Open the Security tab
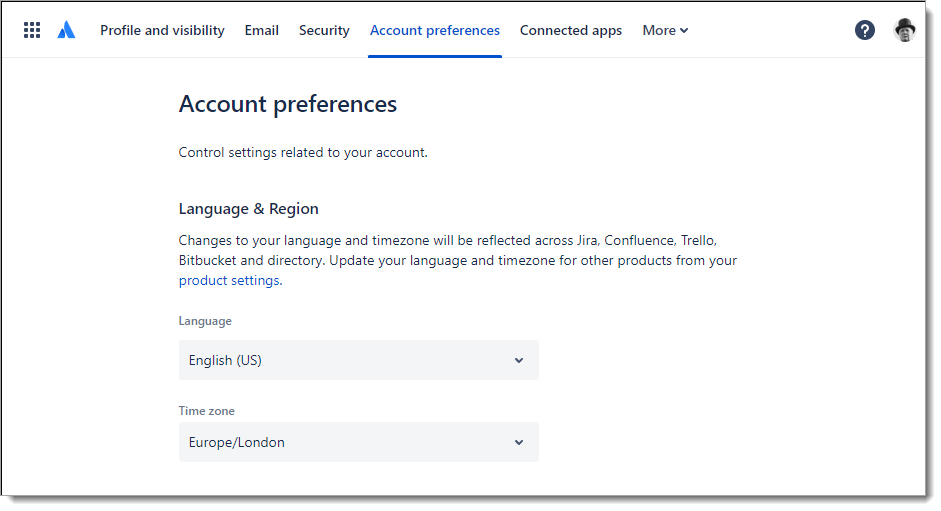This screenshot has height=511, width=941. point(324,30)
